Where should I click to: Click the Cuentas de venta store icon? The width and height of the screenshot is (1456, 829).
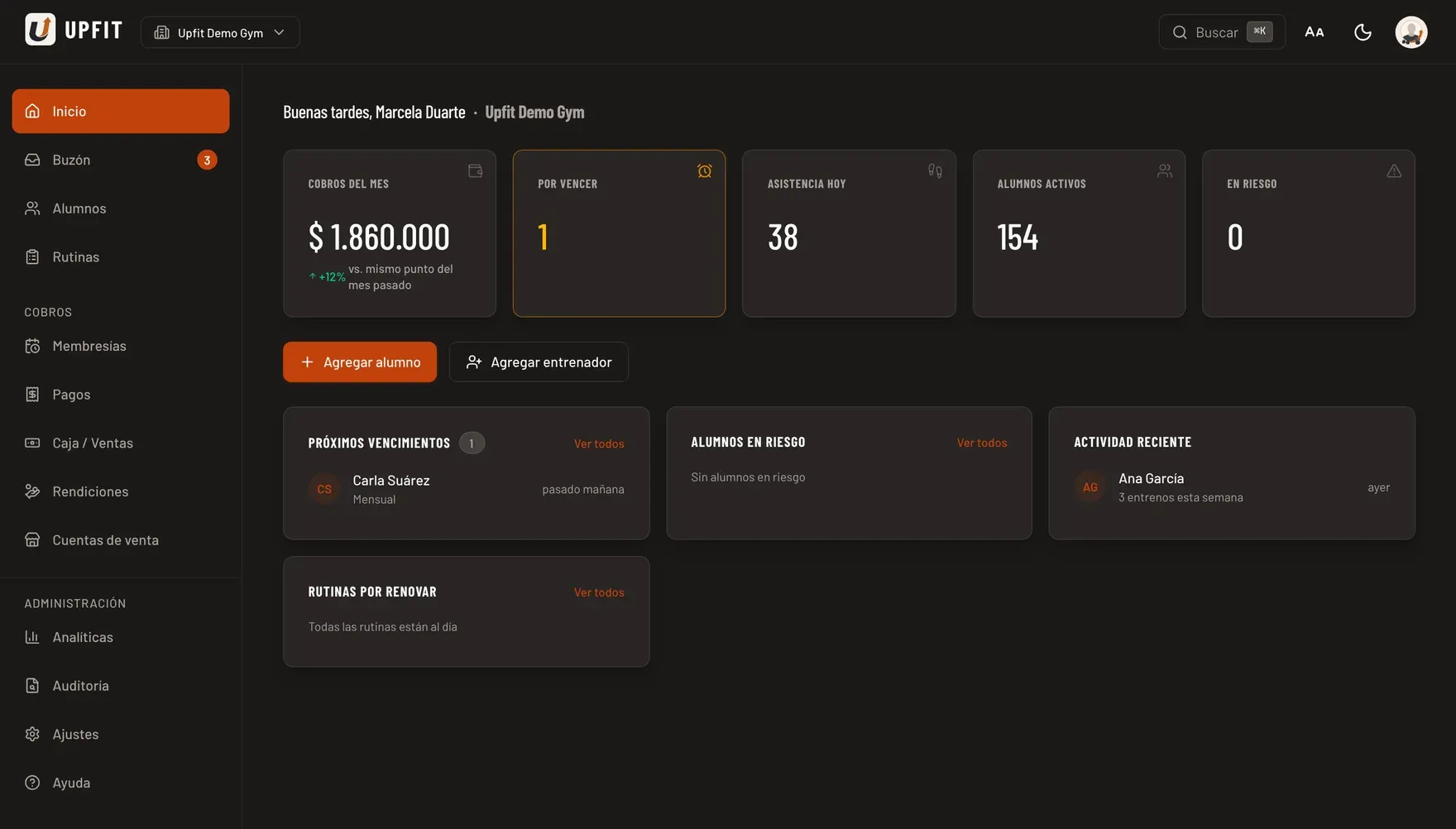[32, 540]
